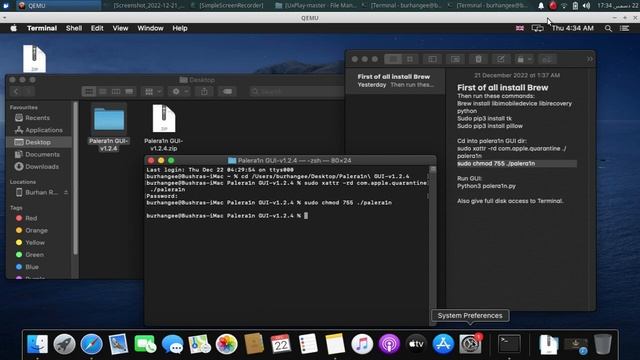
Task: Open Music from the Dock
Action: pos(362,344)
